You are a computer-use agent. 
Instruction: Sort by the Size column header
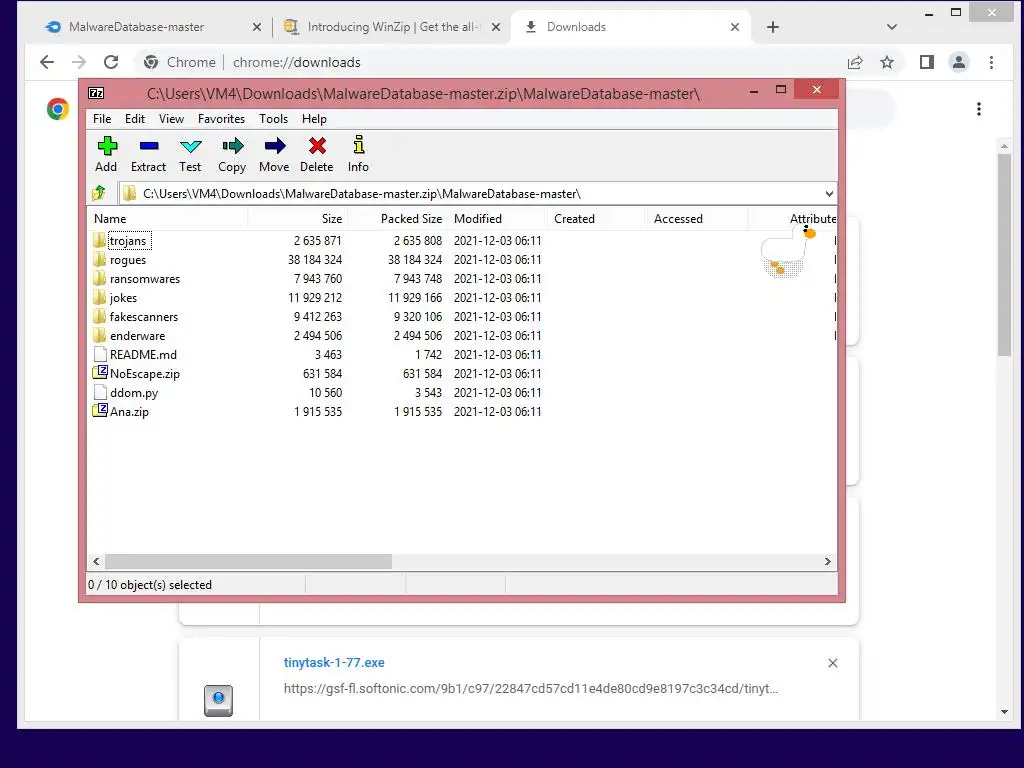[297, 219]
